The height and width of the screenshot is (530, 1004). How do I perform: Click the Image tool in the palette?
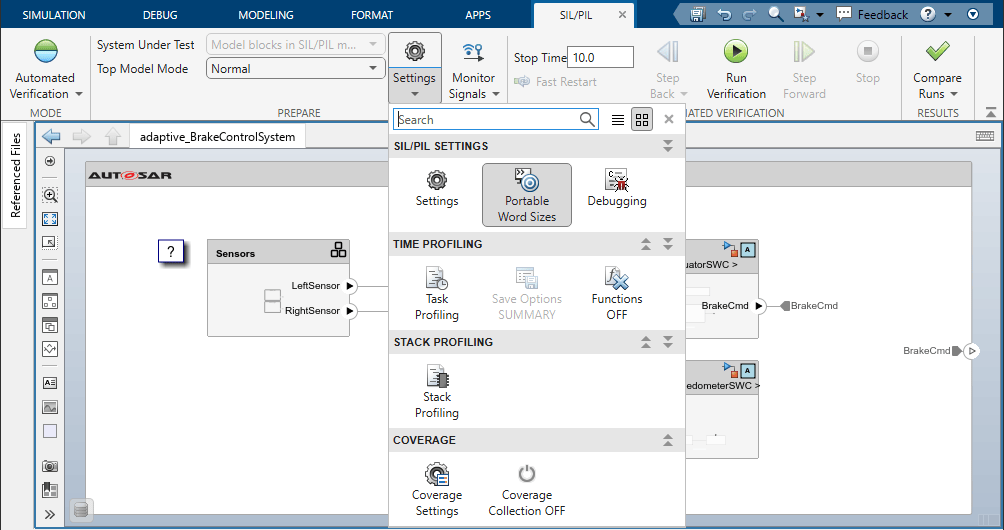(x=50, y=406)
